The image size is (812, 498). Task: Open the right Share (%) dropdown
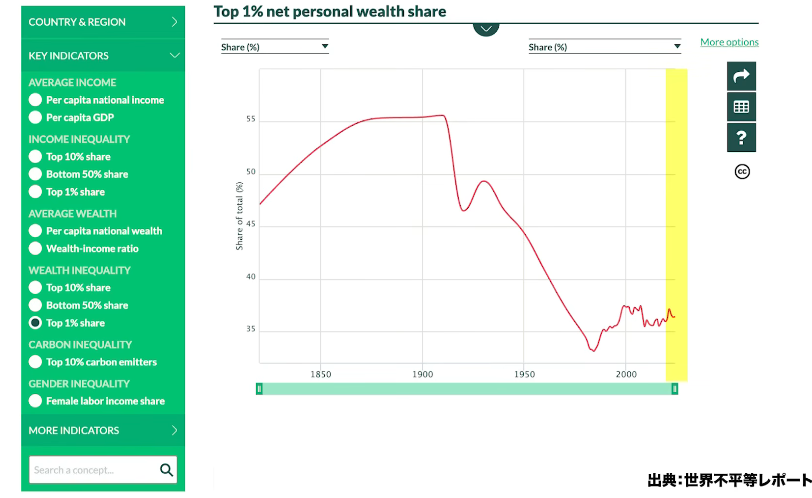click(x=604, y=47)
